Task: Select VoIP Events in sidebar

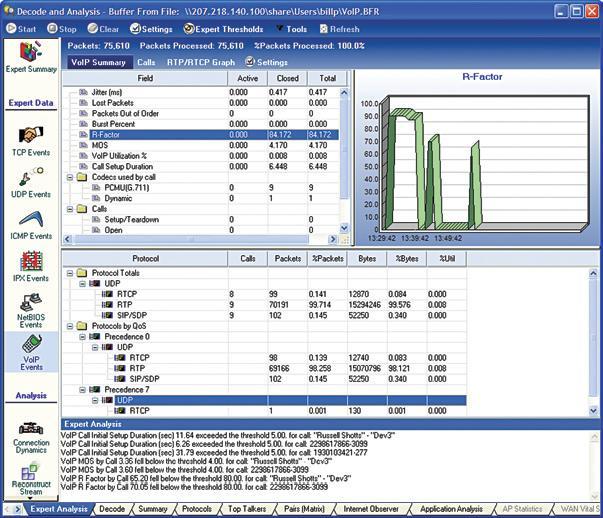Action: click(x=32, y=352)
